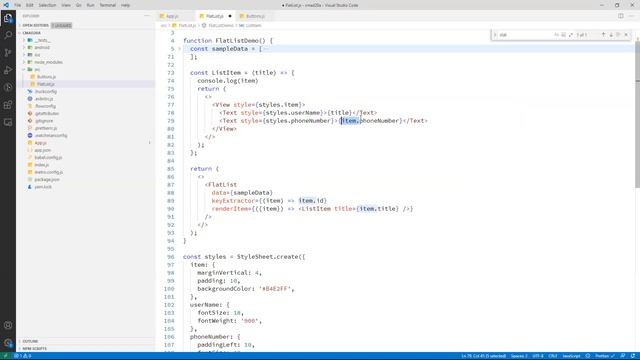Screen dimensions: 640x360
Task: Open the Search view in the activity bar
Action: click(8, 35)
